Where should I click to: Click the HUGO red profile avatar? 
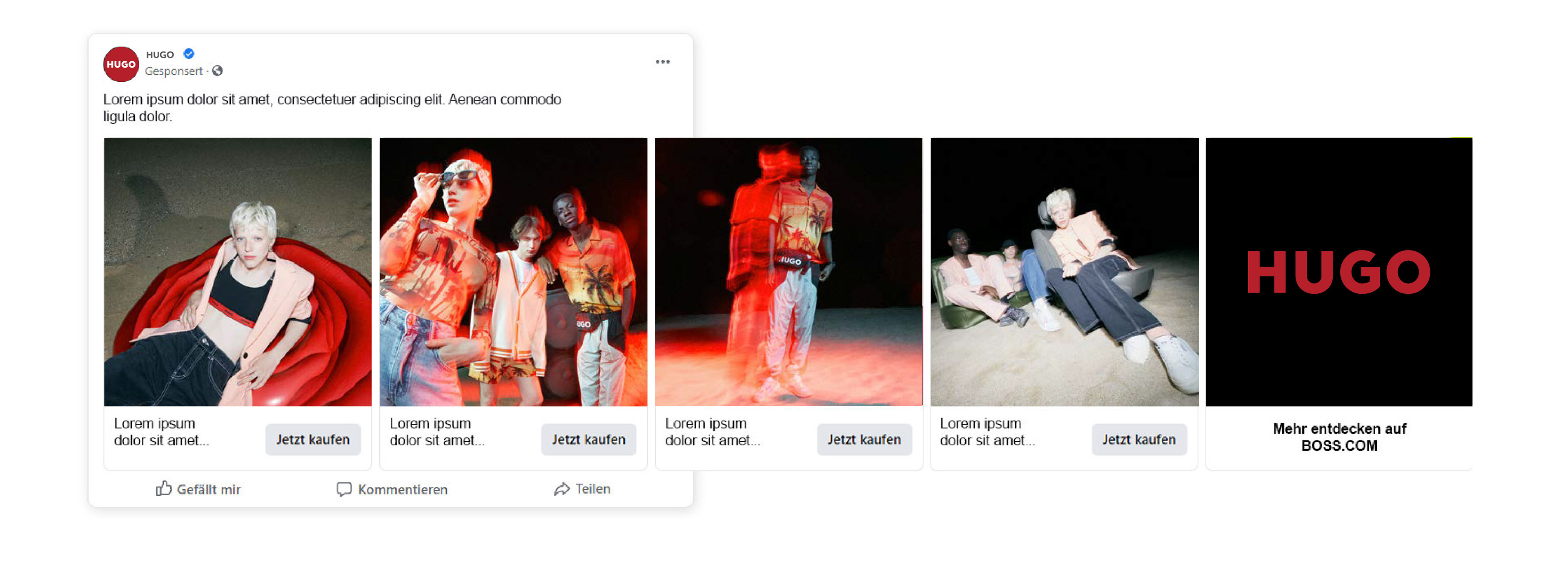point(121,64)
